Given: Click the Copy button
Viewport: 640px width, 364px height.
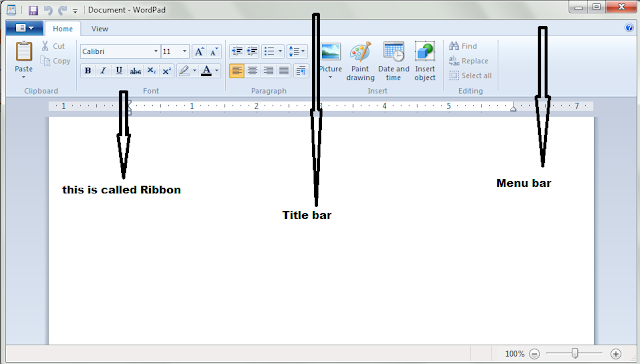Looking at the screenshot, I should point(56,61).
